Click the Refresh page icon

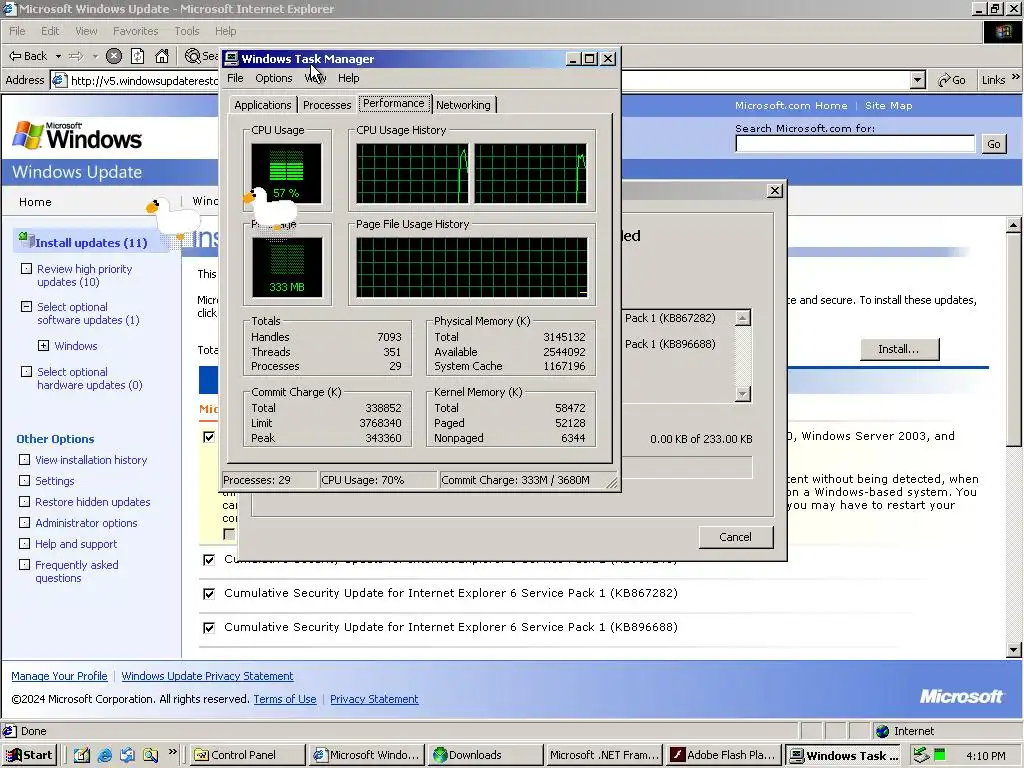[x=138, y=56]
